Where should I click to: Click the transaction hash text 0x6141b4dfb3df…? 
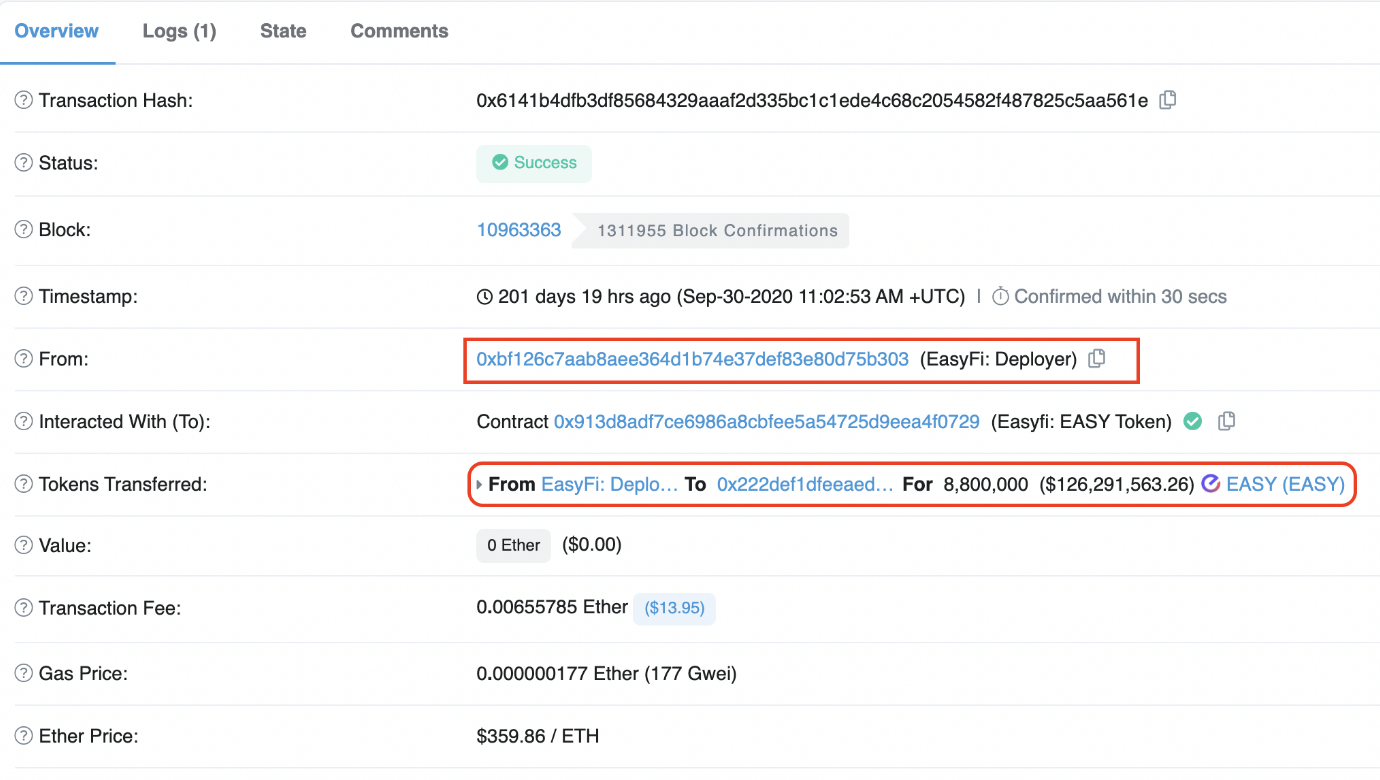click(x=812, y=100)
